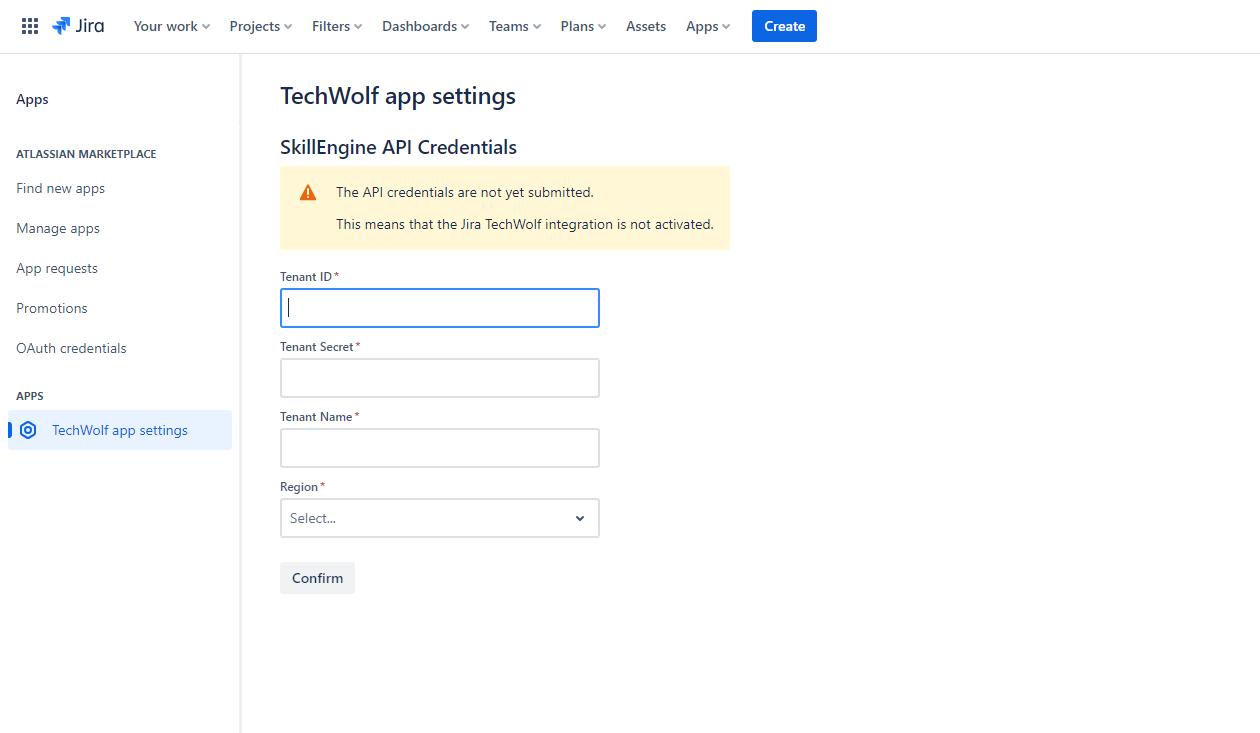
Task: Click the Jira logo
Action: 78,26
